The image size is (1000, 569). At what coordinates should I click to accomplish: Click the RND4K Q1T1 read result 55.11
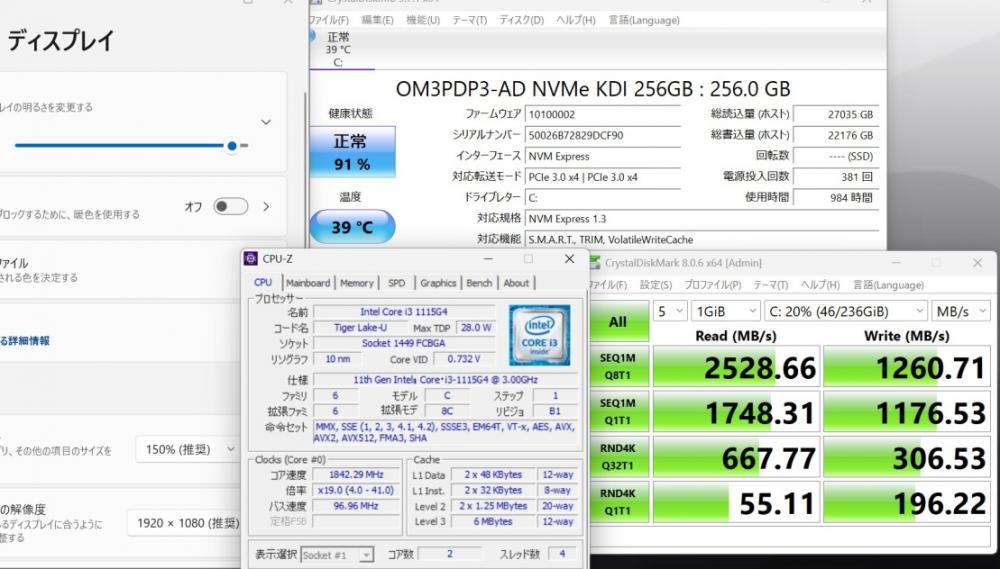[x=736, y=503]
